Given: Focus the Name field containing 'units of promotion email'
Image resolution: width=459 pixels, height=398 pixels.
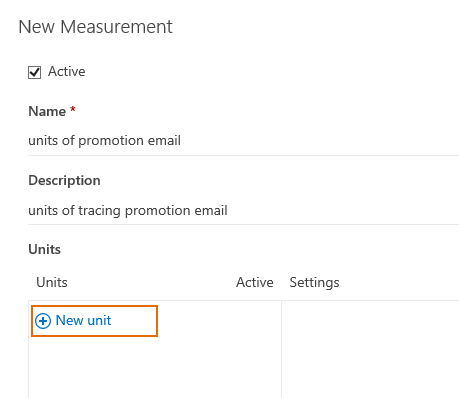Looking at the screenshot, I should 243,141.
